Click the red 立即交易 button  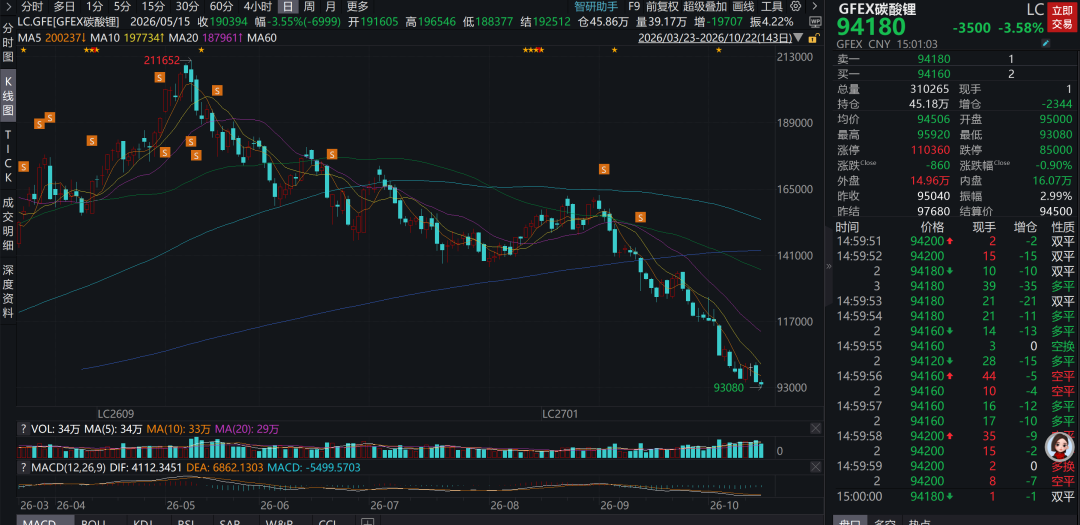click(1061, 17)
